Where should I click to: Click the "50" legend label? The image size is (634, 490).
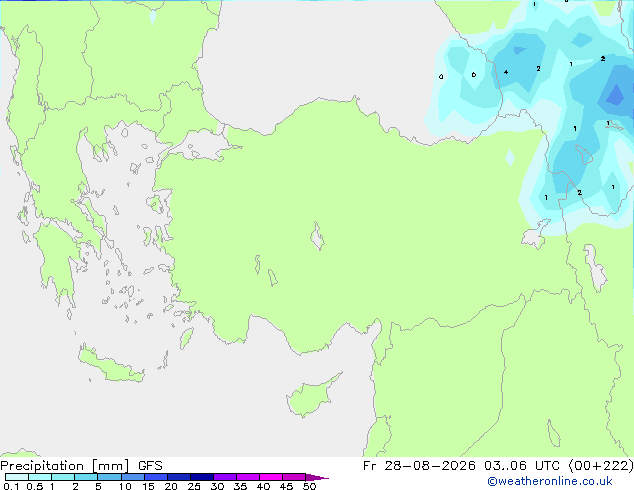click(309, 486)
